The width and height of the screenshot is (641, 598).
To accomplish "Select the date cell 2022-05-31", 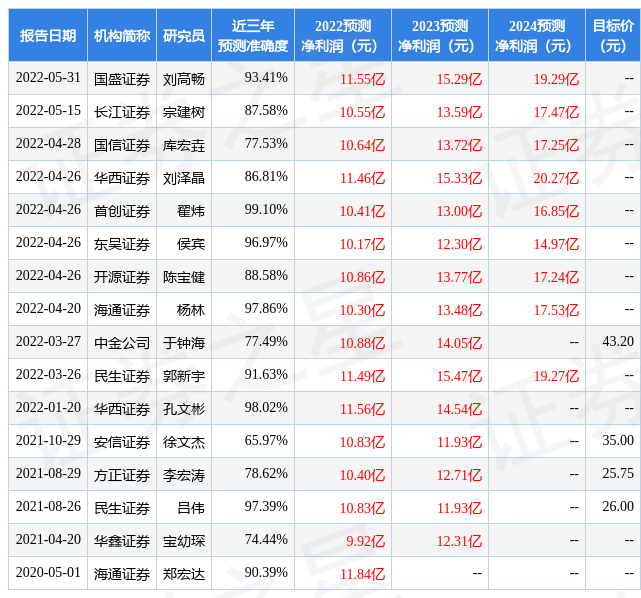I will coord(48,78).
